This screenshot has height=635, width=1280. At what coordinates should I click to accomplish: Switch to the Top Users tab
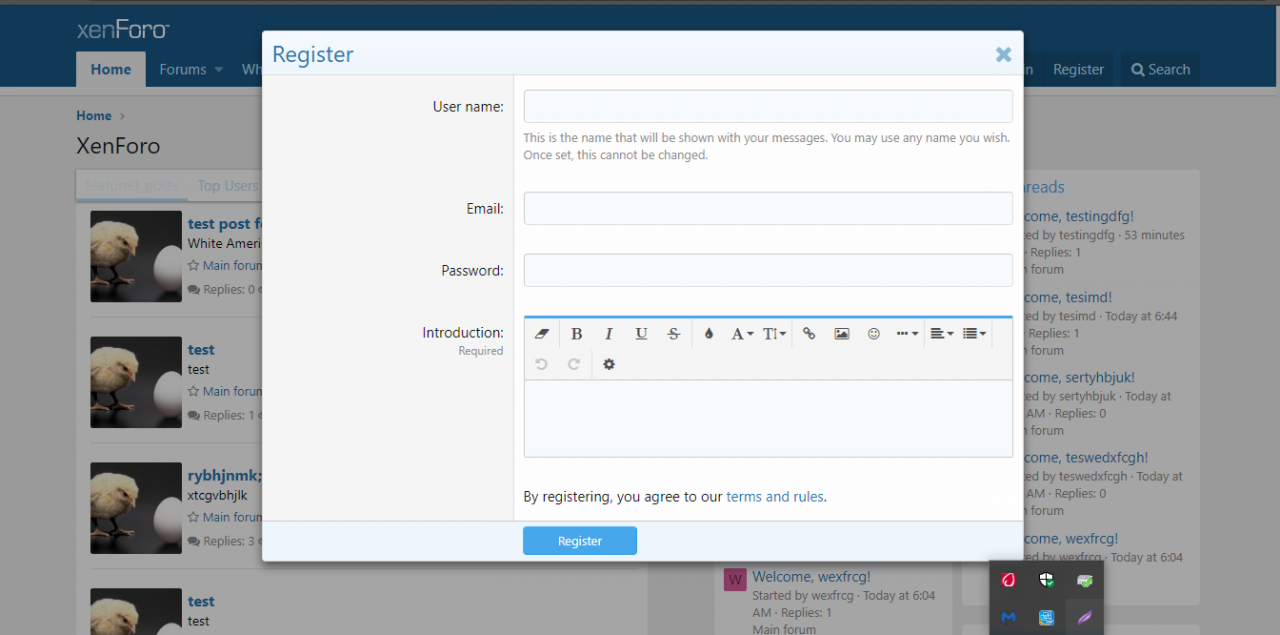click(x=228, y=186)
